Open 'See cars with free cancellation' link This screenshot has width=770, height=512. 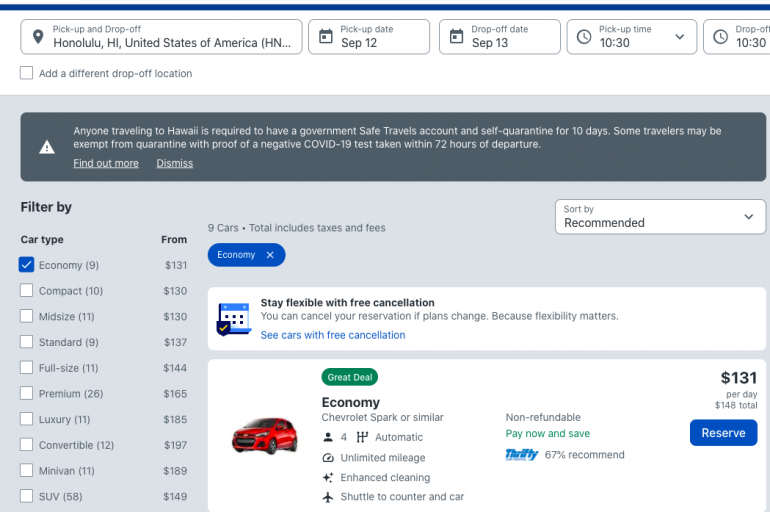(333, 335)
